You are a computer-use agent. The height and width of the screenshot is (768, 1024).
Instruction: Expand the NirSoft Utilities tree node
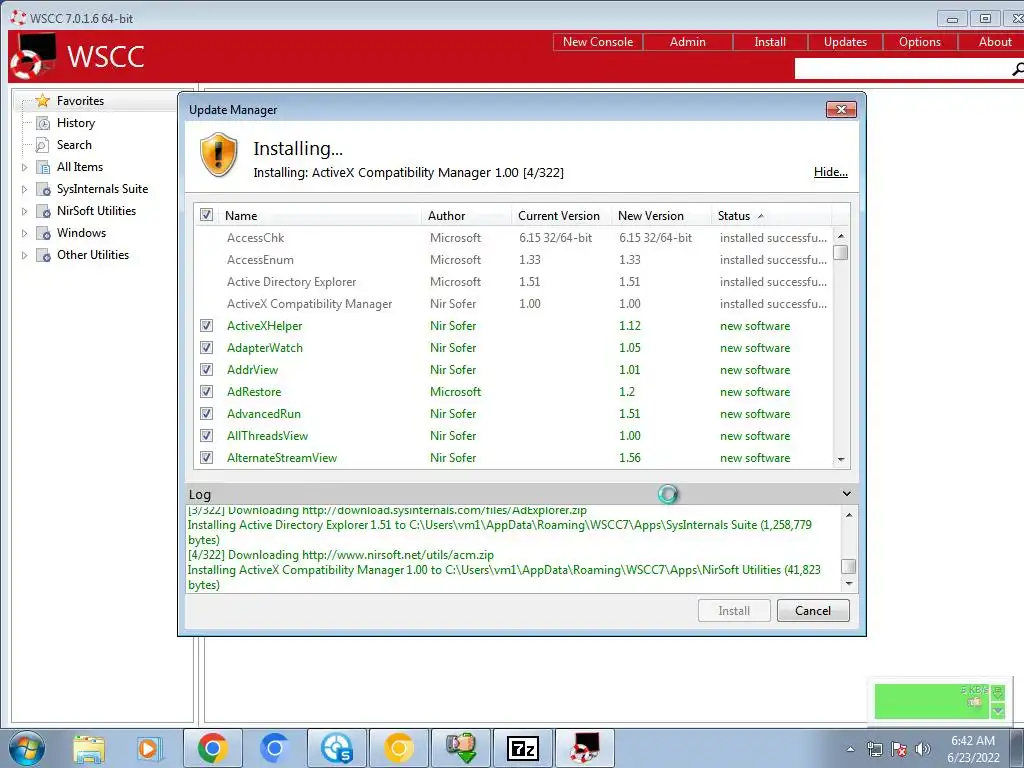pos(24,211)
